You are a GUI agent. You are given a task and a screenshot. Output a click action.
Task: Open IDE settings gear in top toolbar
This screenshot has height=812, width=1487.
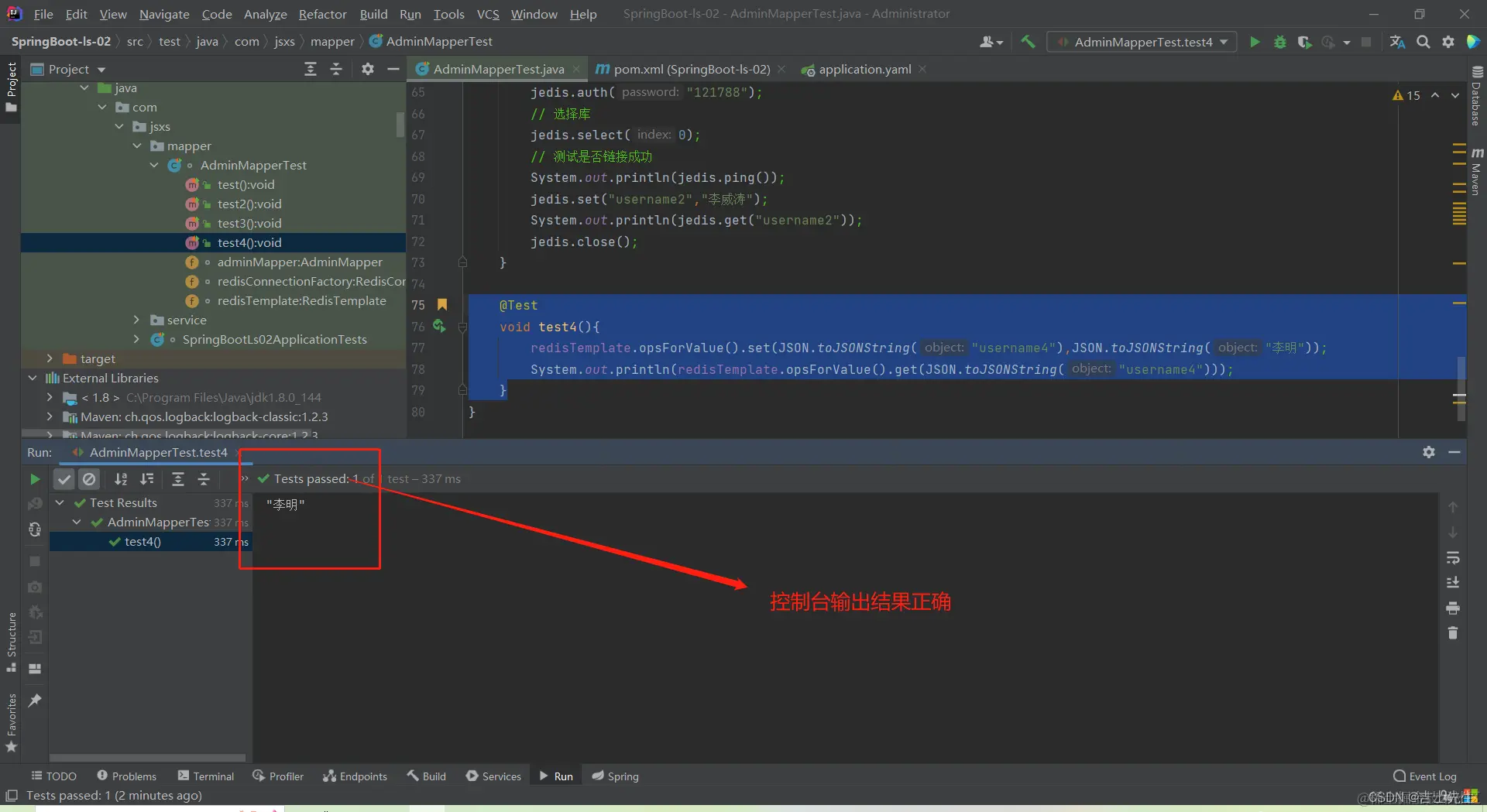click(1448, 42)
